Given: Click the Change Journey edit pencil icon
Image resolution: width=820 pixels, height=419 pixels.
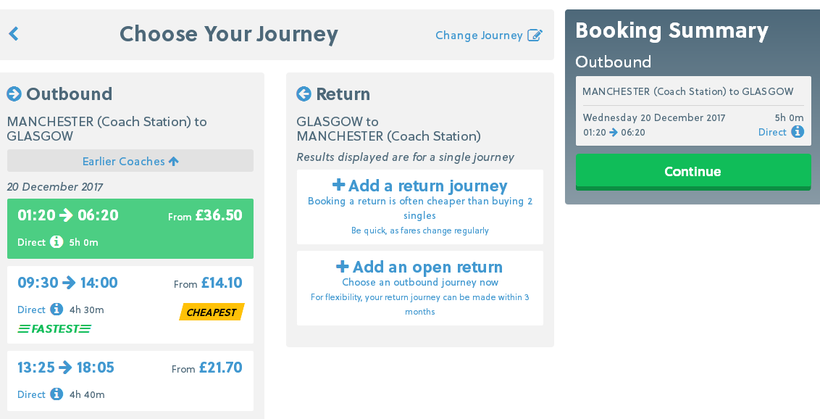Looking at the screenshot, I should tap(534, 35).
